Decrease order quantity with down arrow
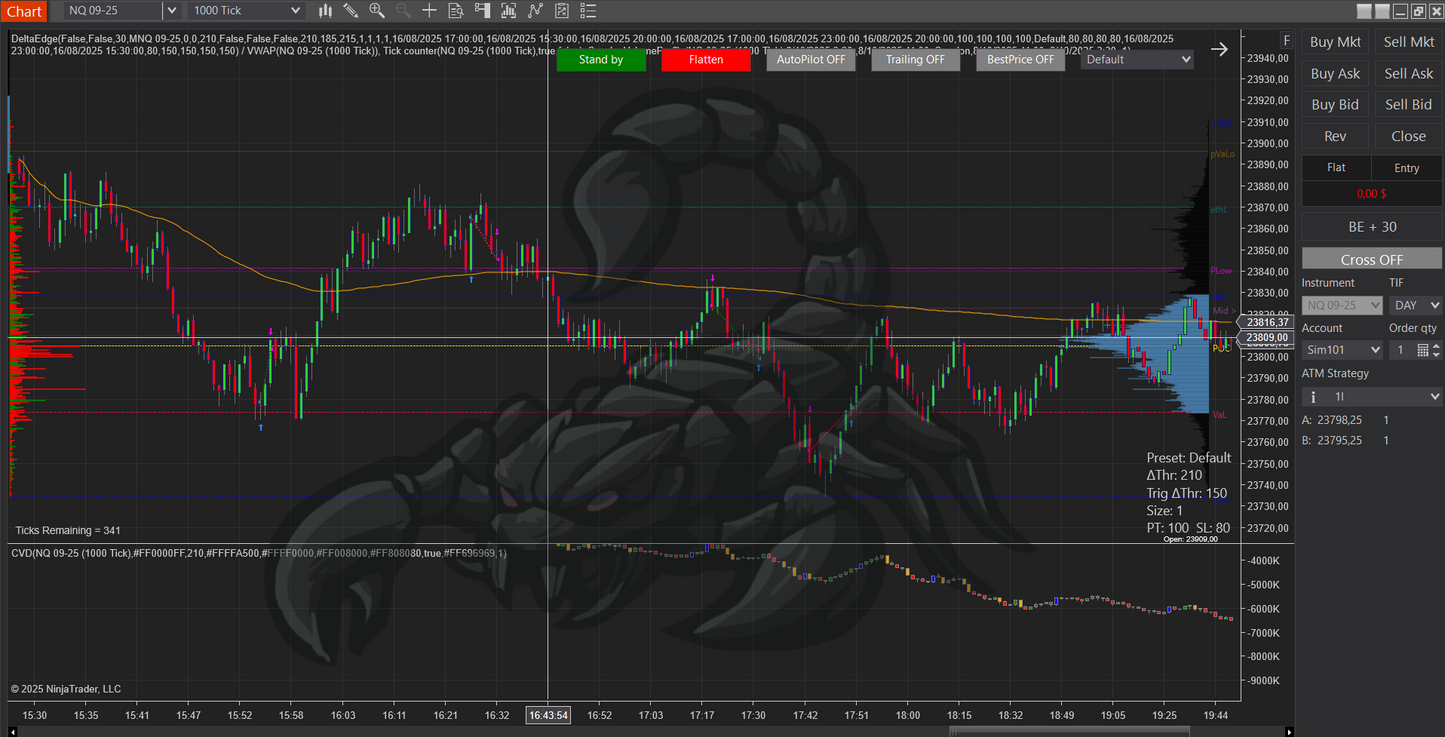1445x737 pixels. pos(1436,354)
